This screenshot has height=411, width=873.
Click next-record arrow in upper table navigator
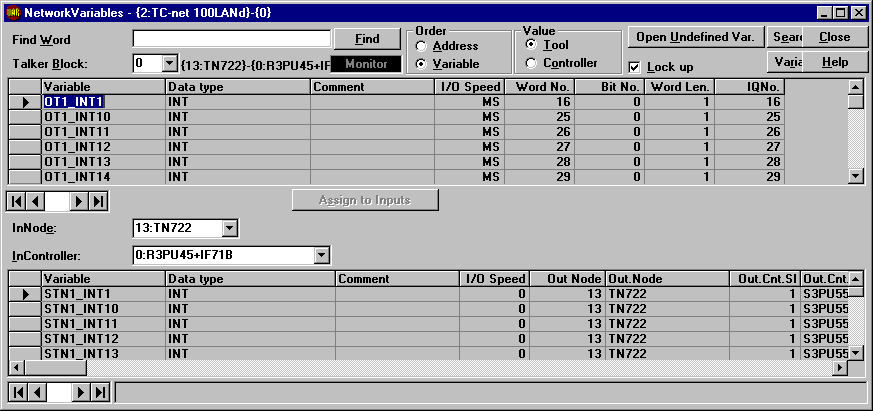[81, 201]
